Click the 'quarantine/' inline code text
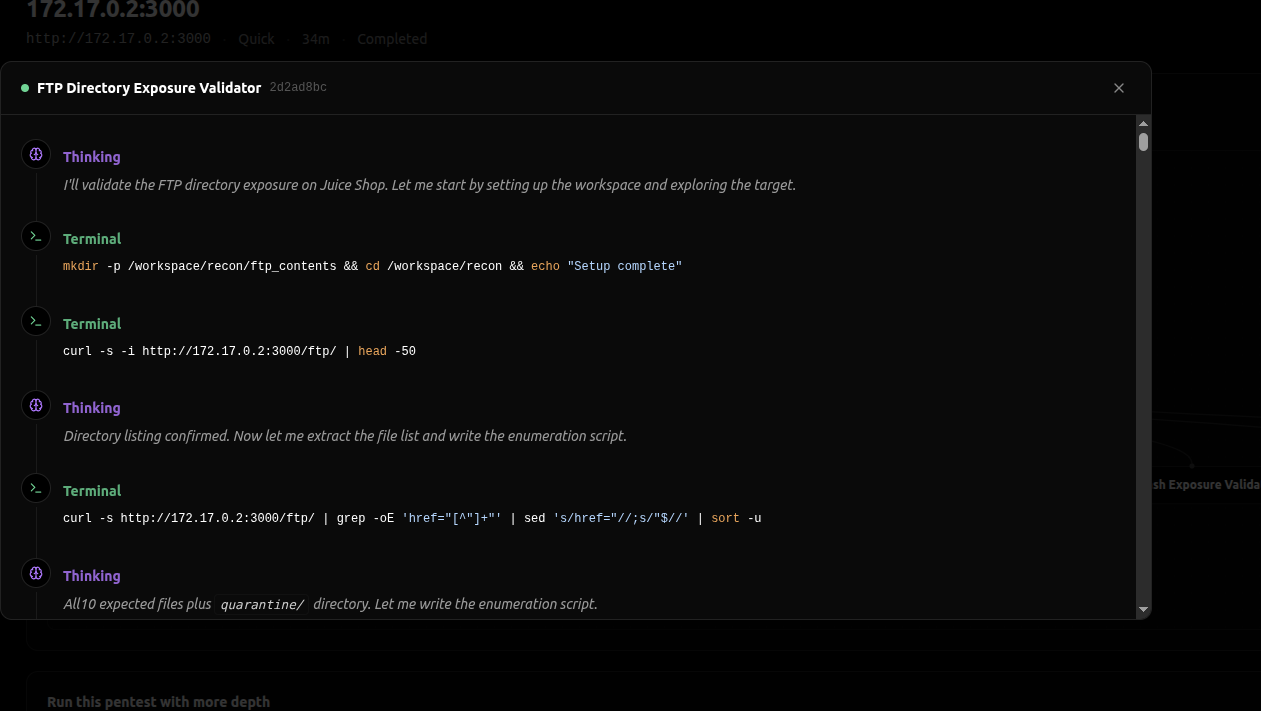This screenshot has height=711, width=1261. coord(262,605)
